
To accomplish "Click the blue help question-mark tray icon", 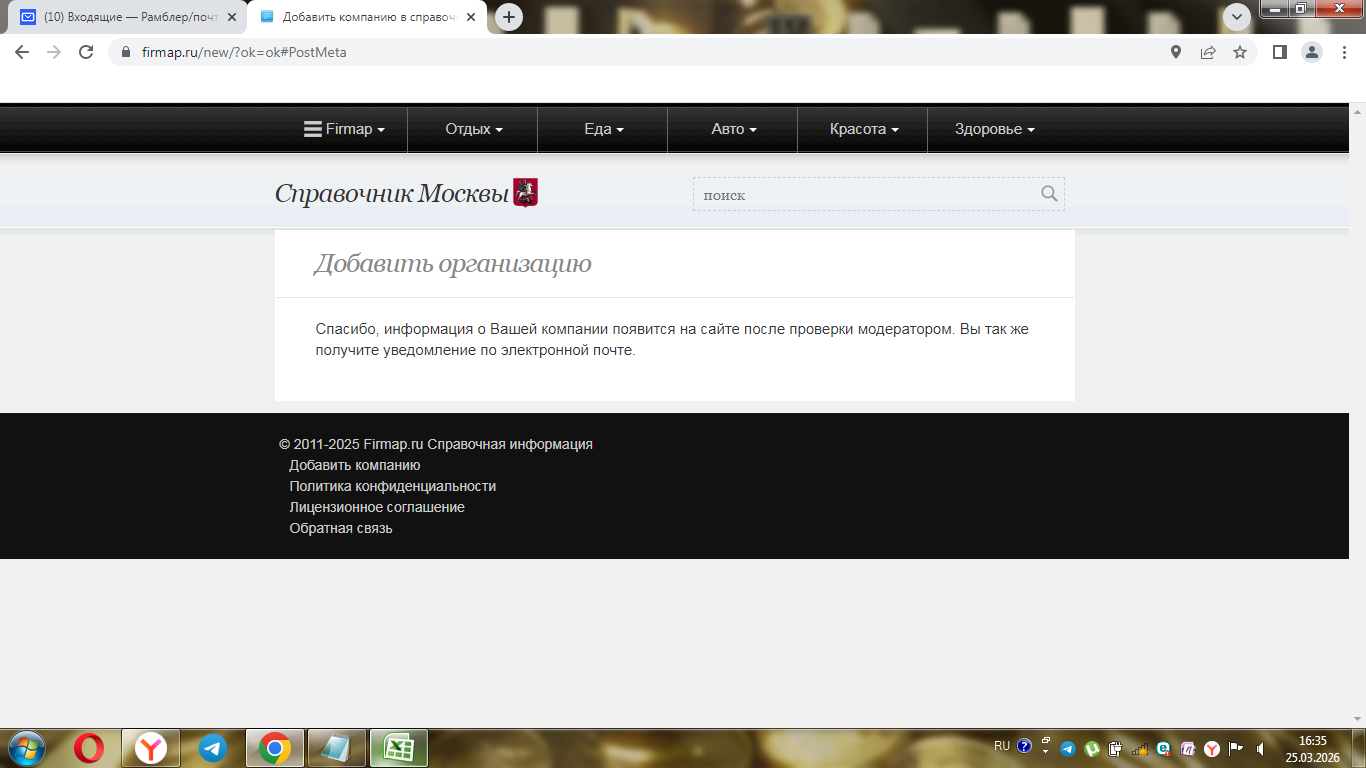I will 1024,746.
